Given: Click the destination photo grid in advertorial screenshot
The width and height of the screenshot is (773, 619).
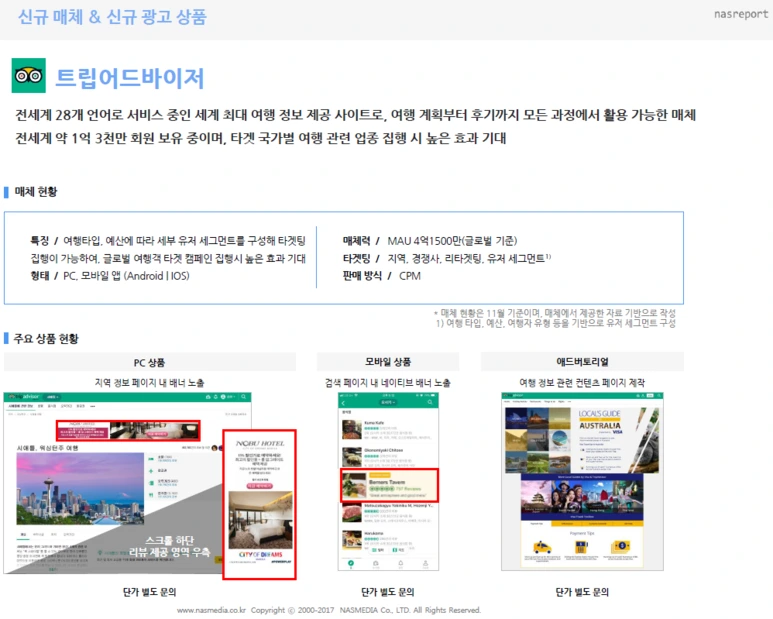Looking at the screenshot, I should [538, 440].
